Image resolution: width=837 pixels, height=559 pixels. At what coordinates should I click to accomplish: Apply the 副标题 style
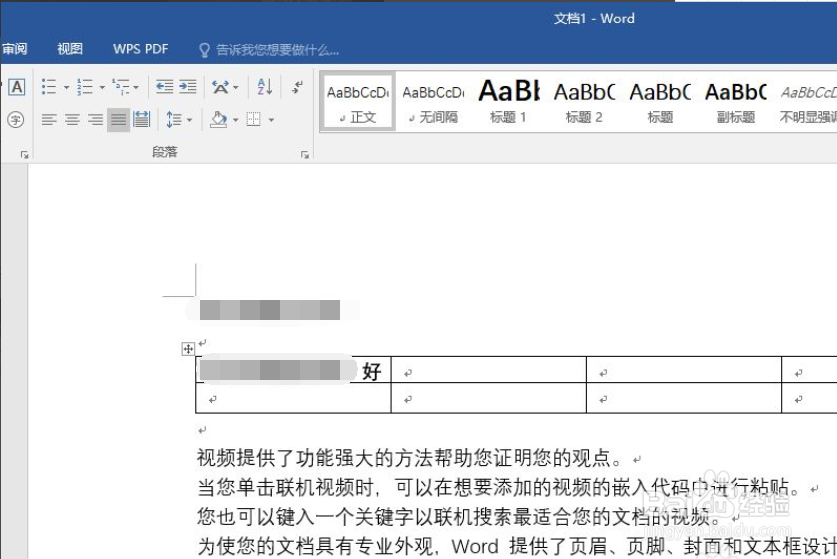tap(736, 102)
